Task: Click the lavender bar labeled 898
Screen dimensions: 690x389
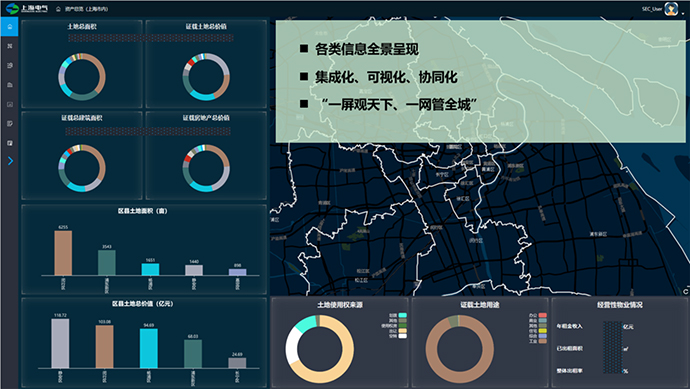Action: pos(237,272)
